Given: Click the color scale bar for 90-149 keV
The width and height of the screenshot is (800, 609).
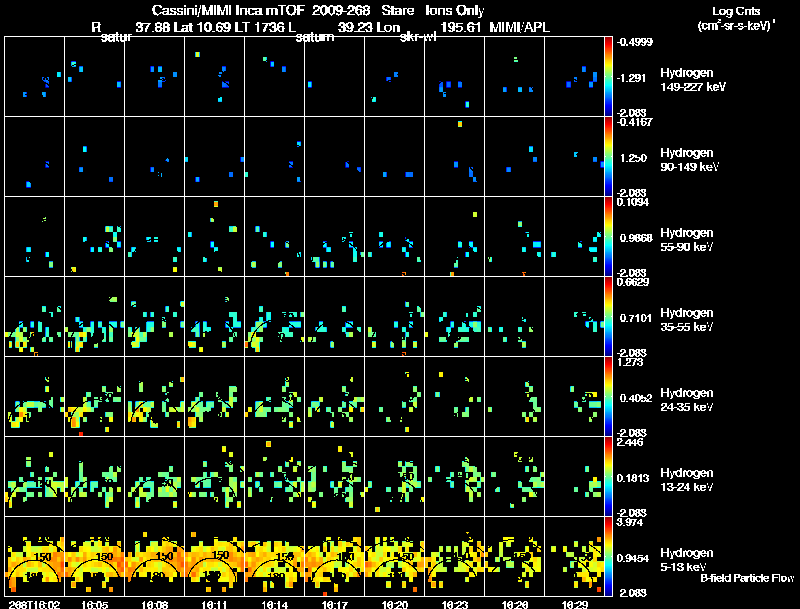Looking at the screenshot, I should 608,157.
